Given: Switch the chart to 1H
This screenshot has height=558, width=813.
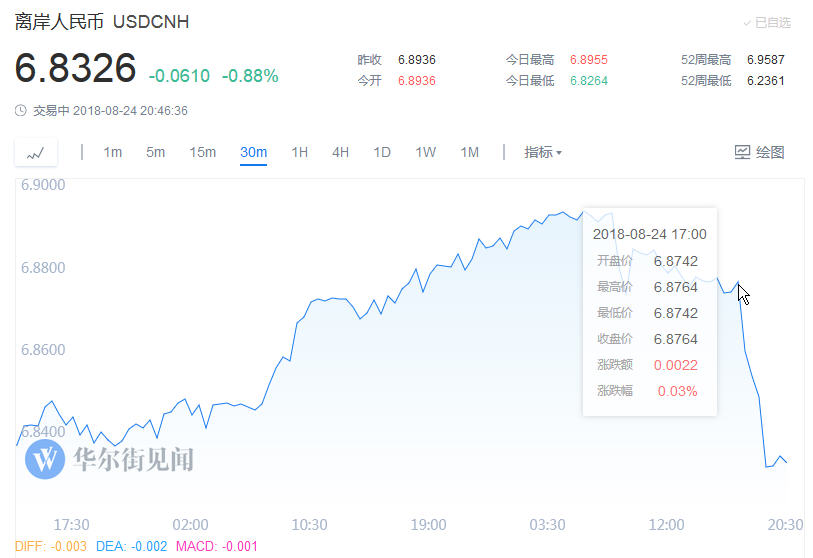Looking at the screenshot, I should [x=299, y=153].
